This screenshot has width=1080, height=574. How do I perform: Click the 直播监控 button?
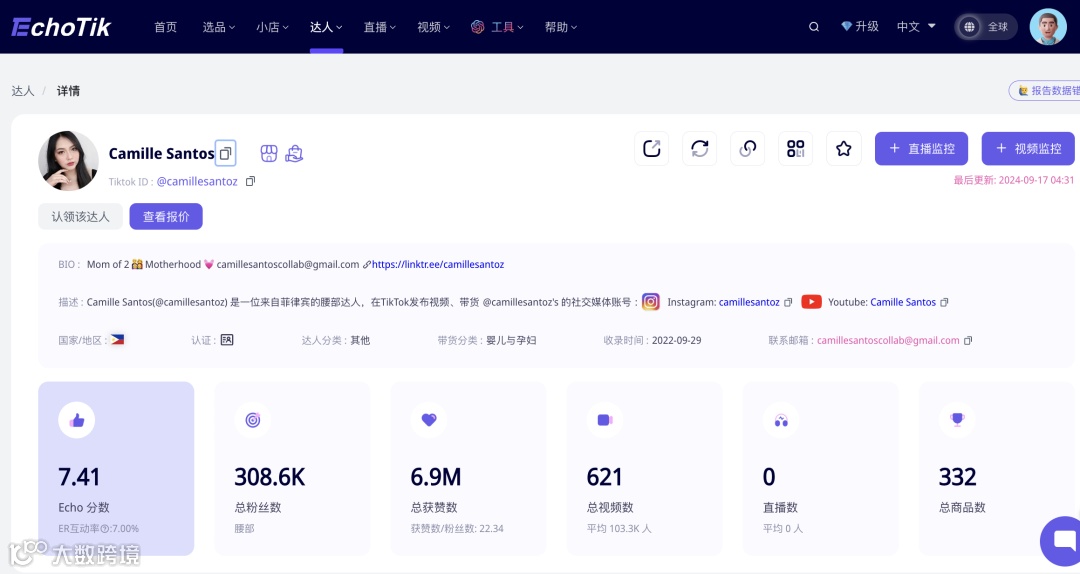922,148
